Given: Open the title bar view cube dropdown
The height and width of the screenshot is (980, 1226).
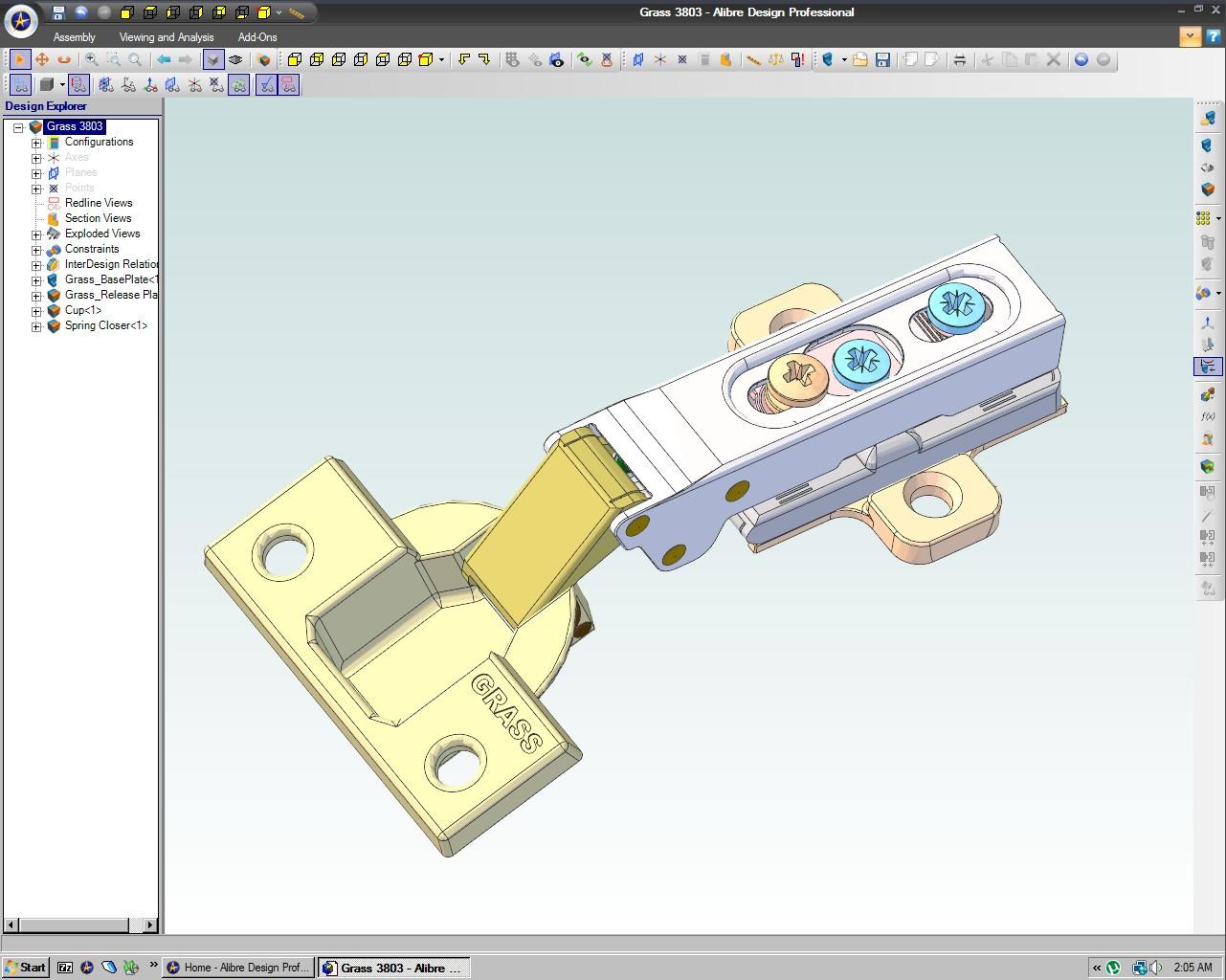Looking at the screenshot, I should (x=279, y=12).
